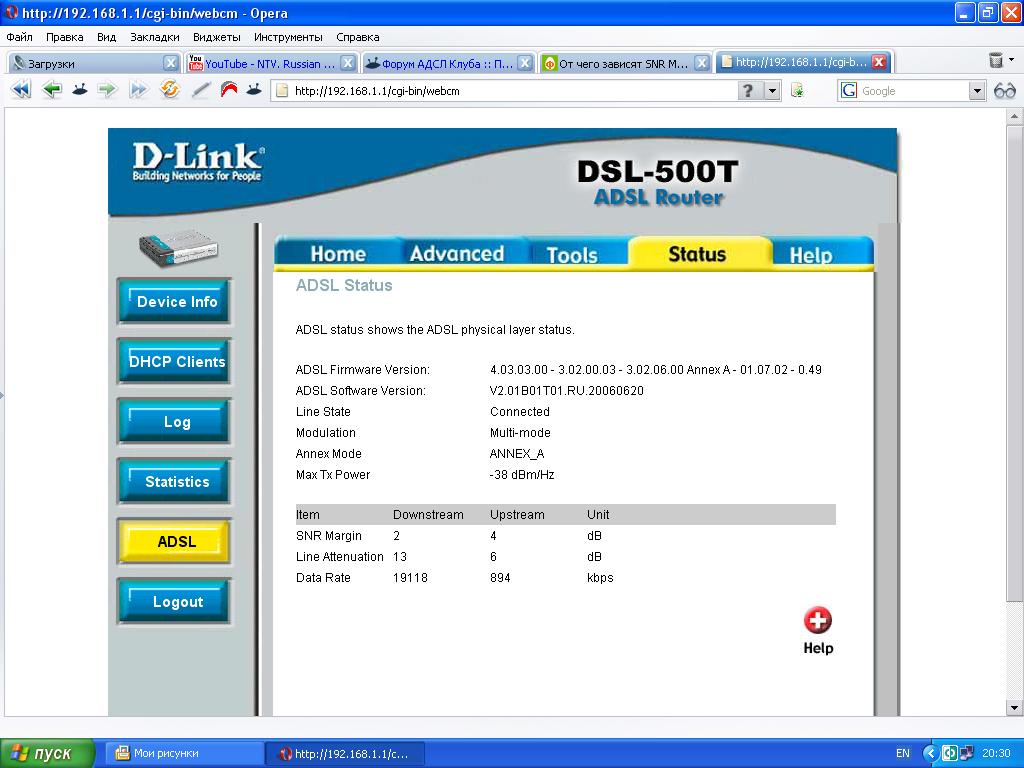Click the red Help plus icon

[x=817, y=621]
